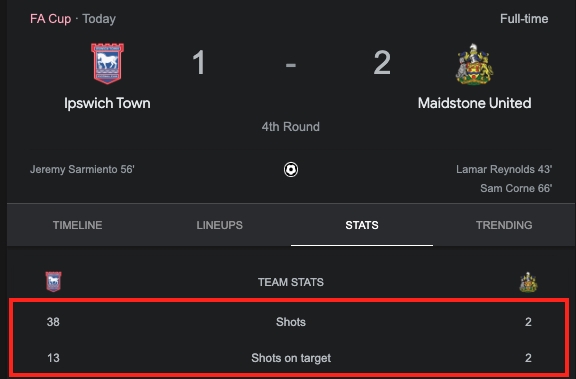Viewport: 576px width, 379px height.
Task: Click the Team Stats heading
Action: pos(291,282)
